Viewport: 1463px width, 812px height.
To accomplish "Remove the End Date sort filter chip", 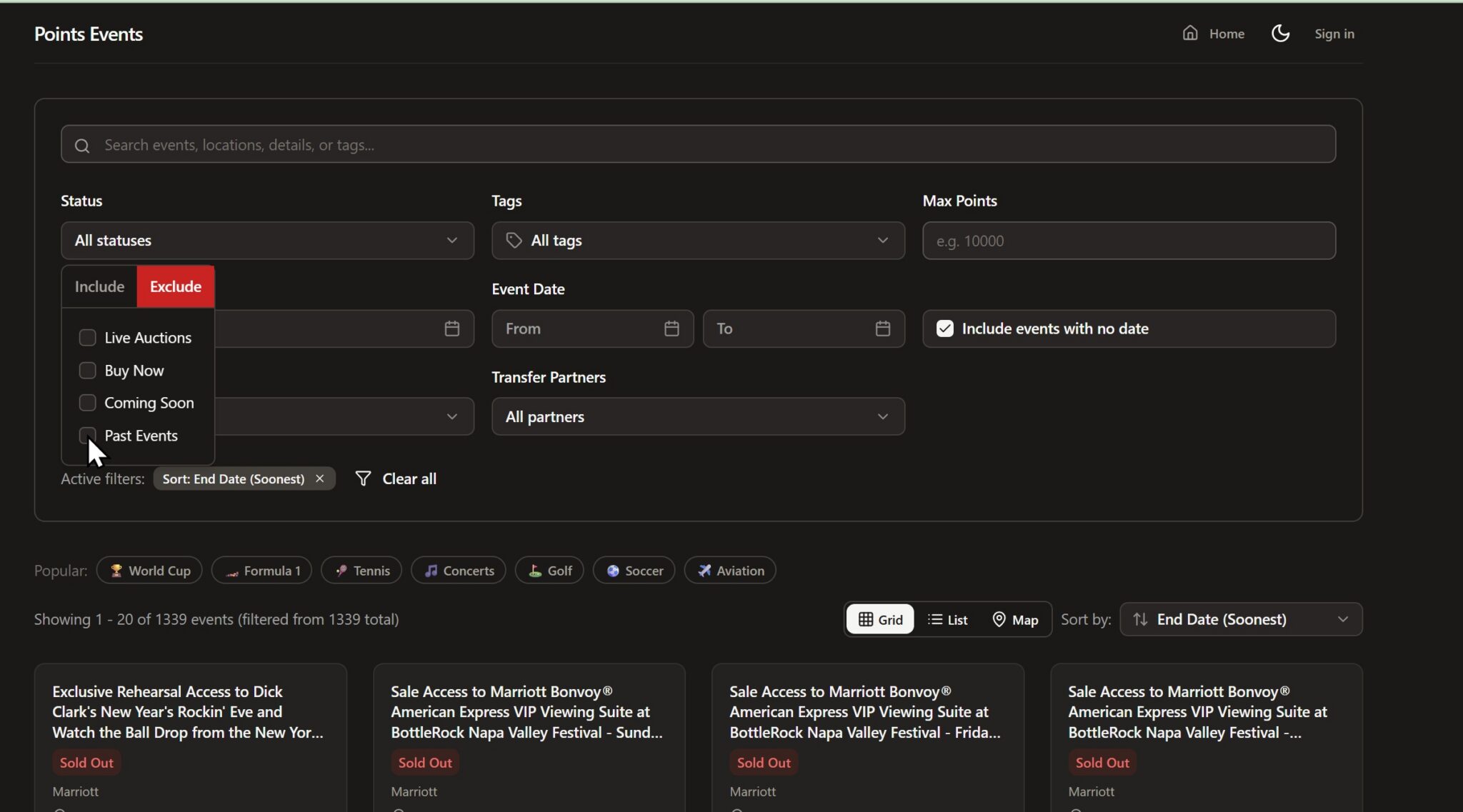I will coord(320,478).
